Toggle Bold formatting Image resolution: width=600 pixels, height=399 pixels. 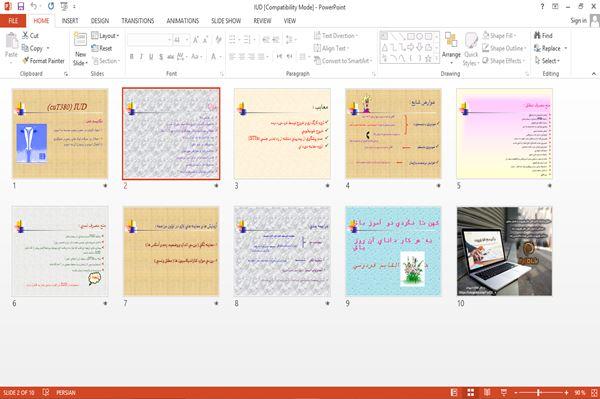point(132,57)
